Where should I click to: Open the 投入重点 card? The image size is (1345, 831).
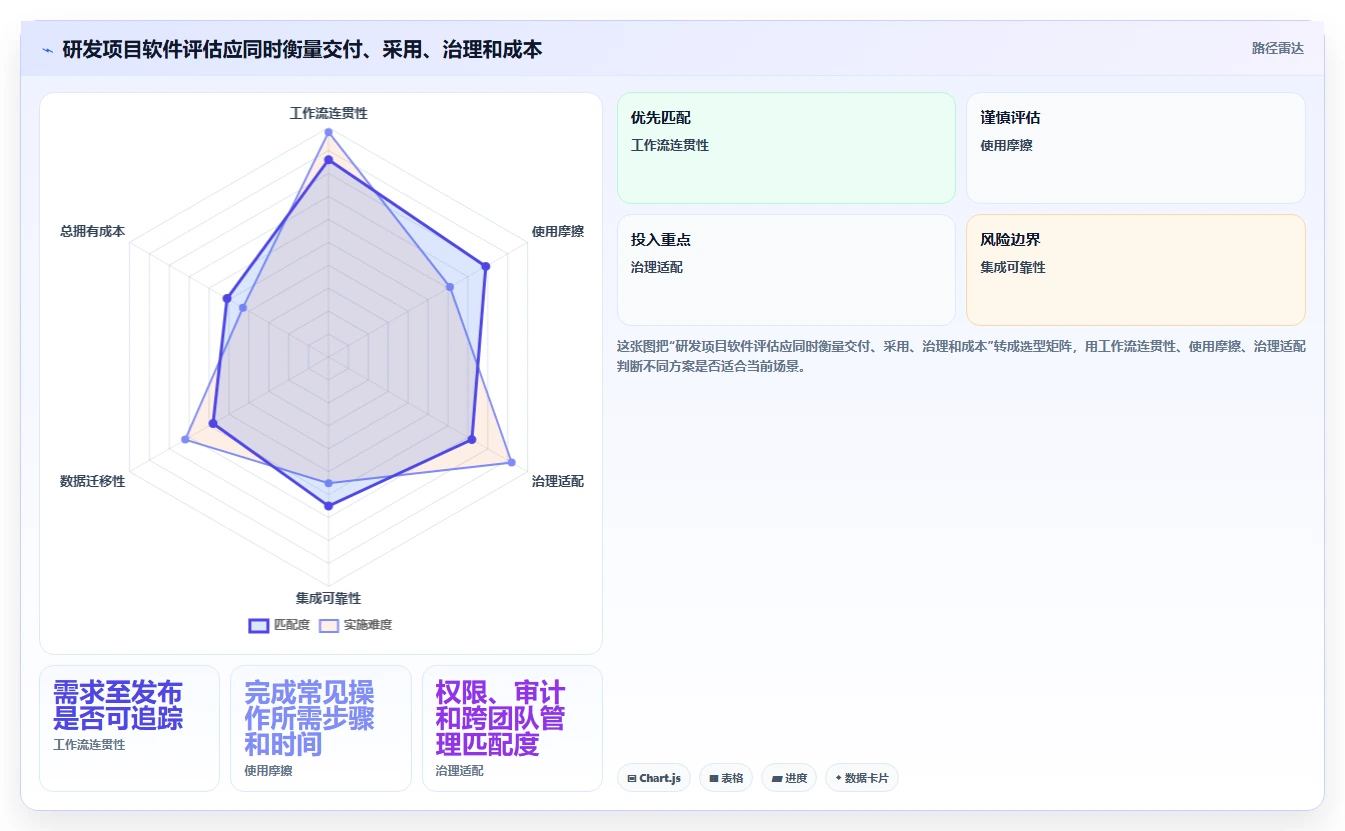coord(787,270)
